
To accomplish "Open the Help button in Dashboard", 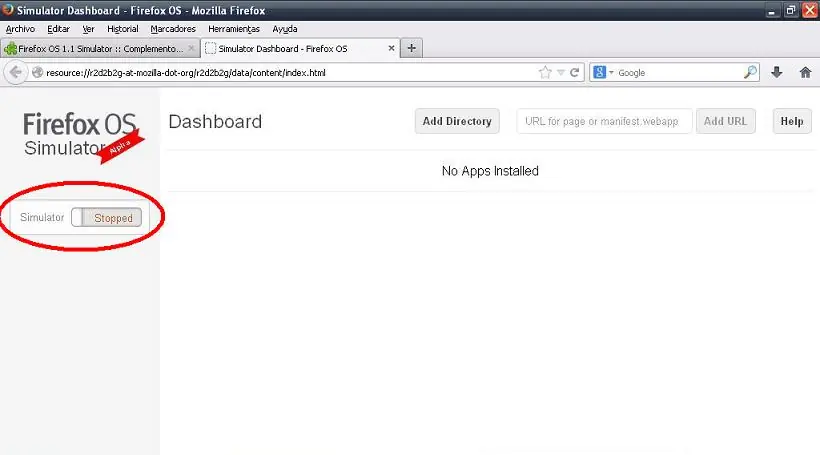I will pos(792,121).
